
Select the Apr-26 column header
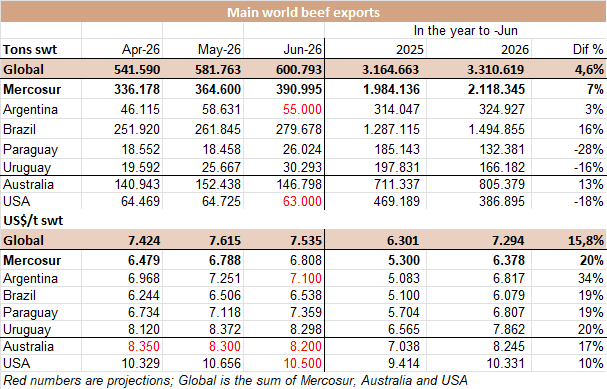point(141,49)
